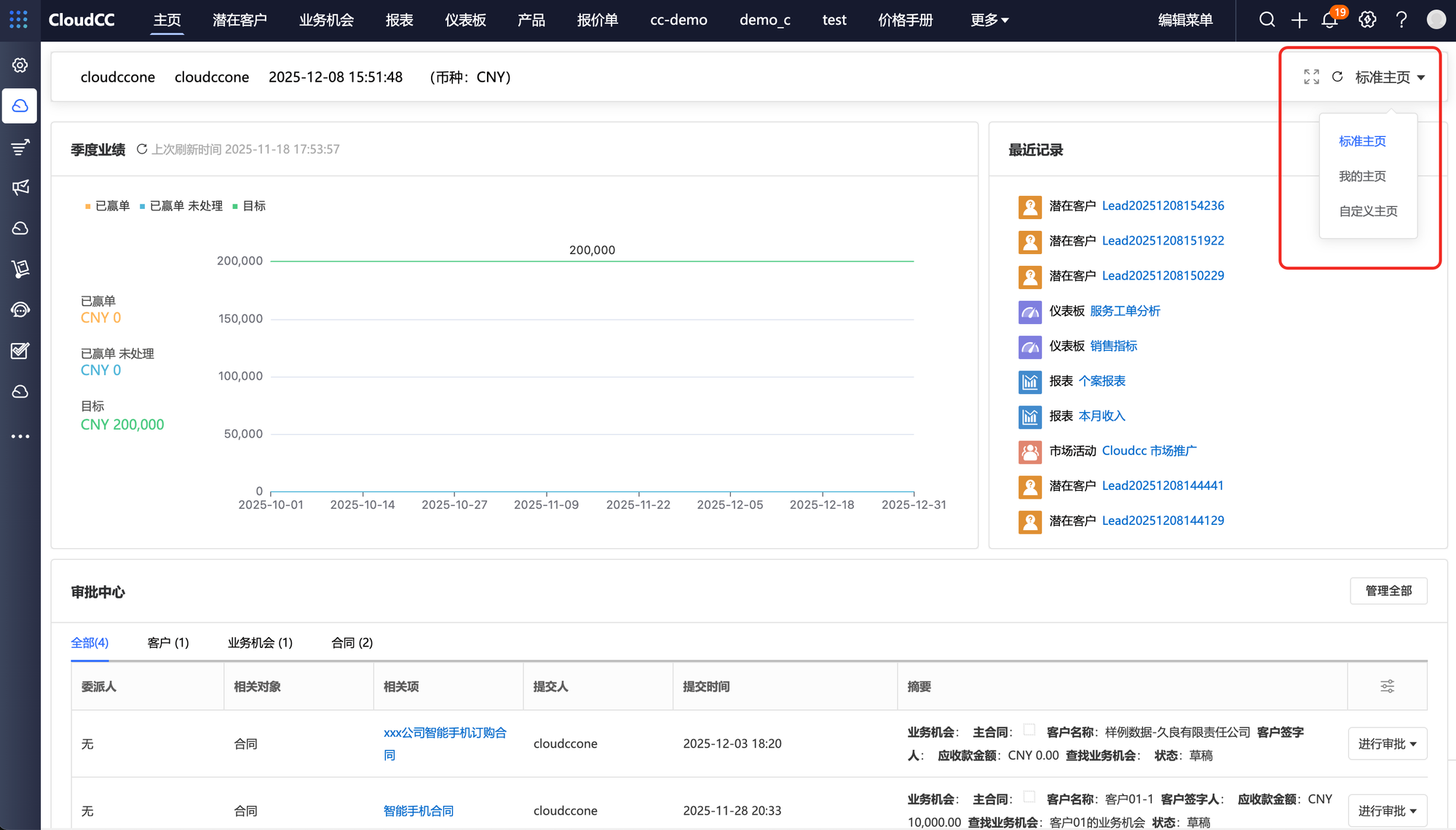This screenshot has height=830, width=1456.
Task: Toggle 已赢单 legend series in chart
Action: pyautogui.click(x=108, y=206)
